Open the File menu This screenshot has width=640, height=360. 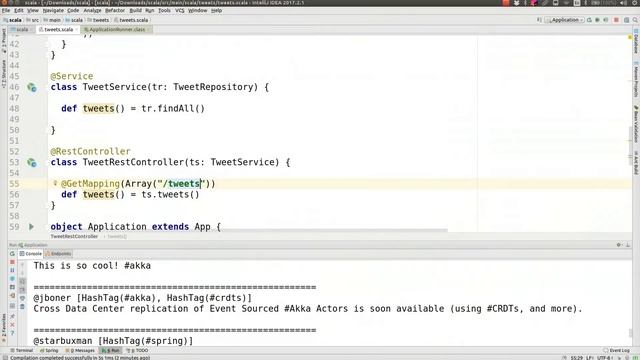click(x=6, y=11)
